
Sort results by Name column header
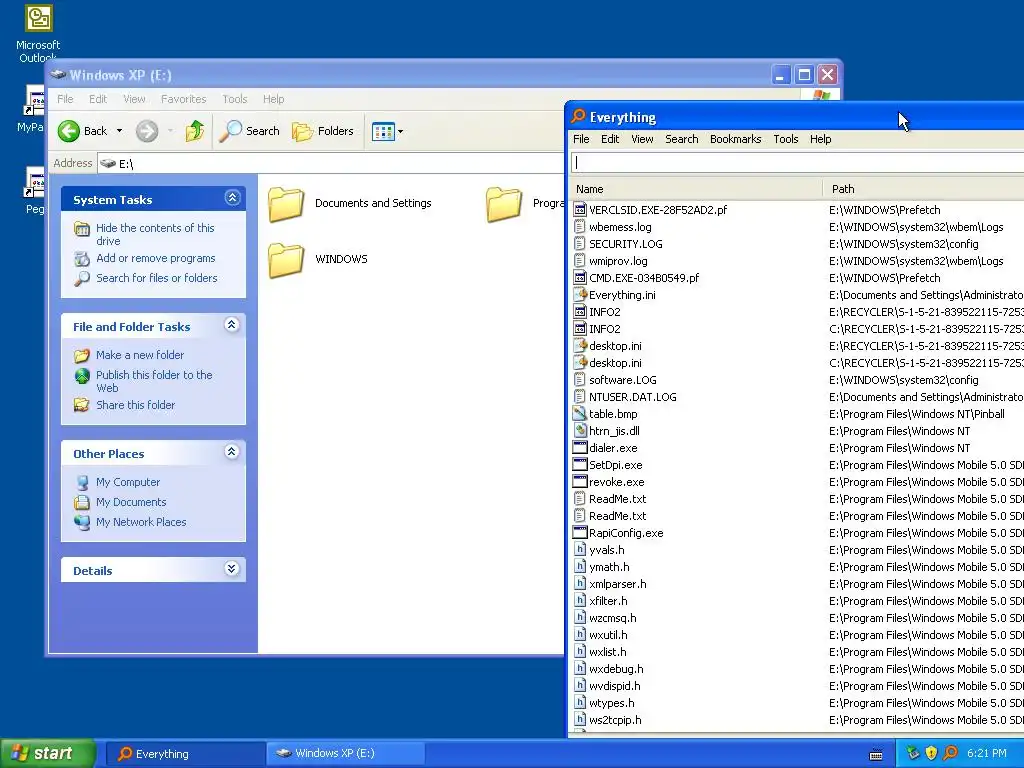[x=696, y=189]
